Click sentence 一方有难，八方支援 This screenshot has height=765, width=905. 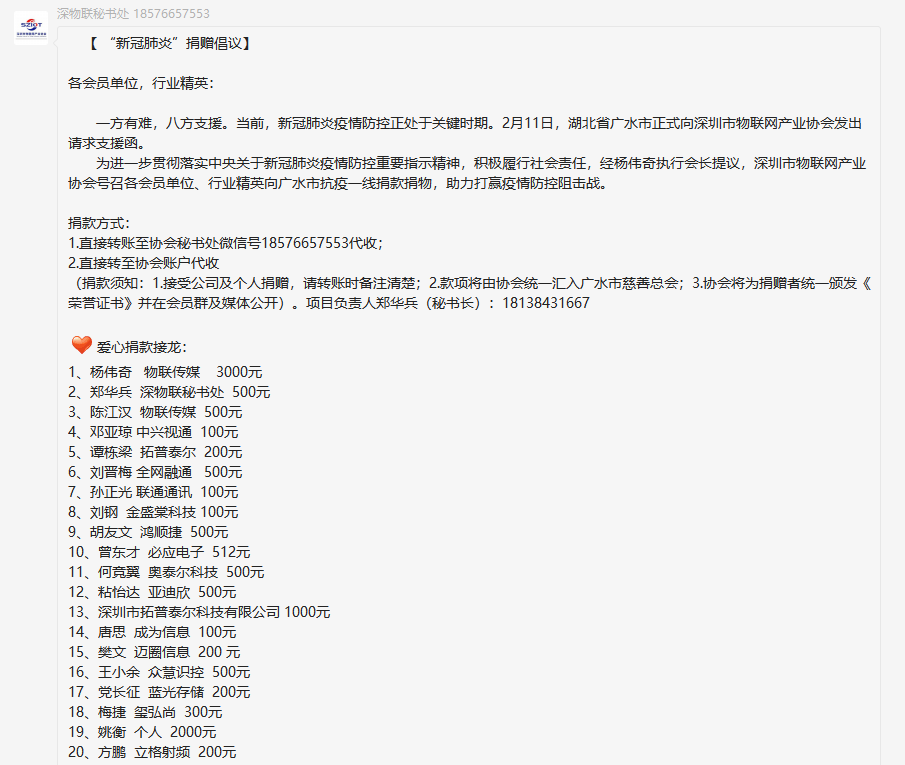click(159, 123)
